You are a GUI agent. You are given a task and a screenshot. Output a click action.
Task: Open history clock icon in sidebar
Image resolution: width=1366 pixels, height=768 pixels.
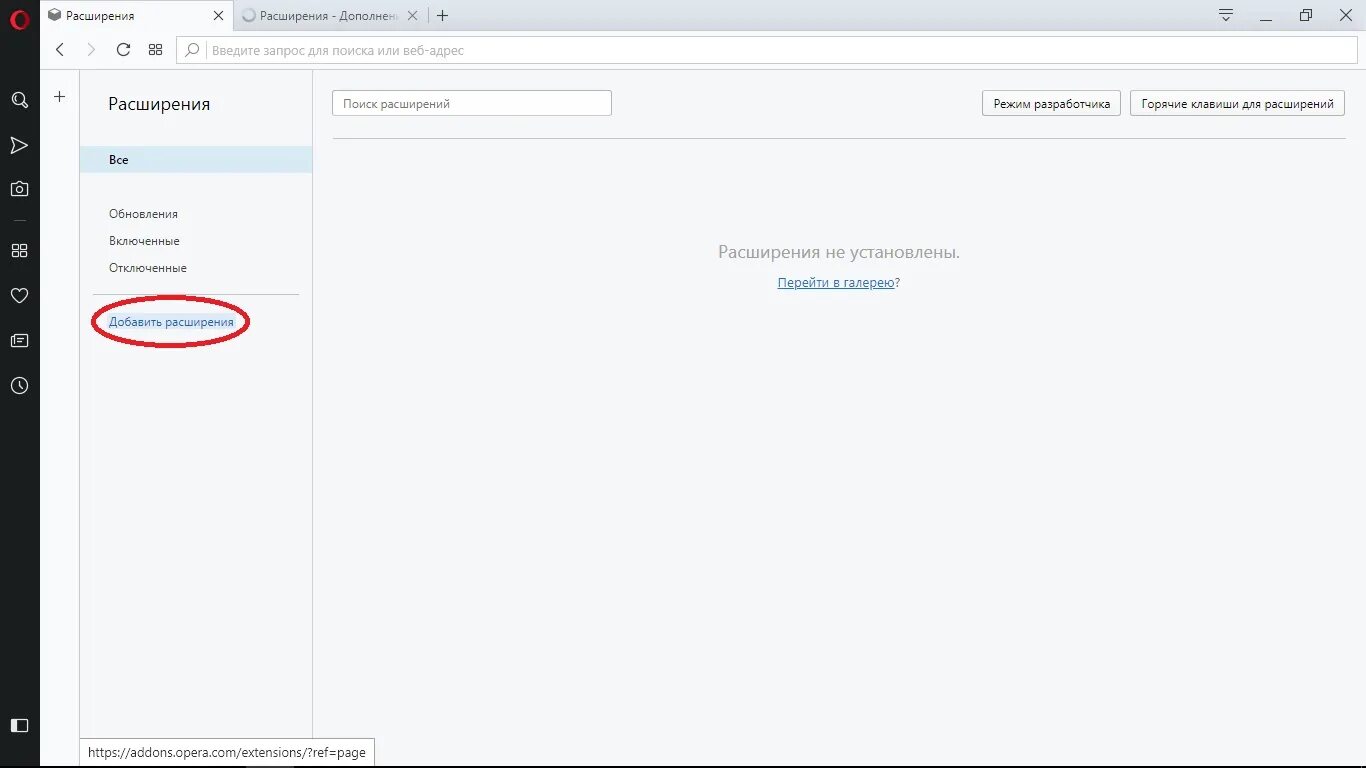click(x=19, y=386)
